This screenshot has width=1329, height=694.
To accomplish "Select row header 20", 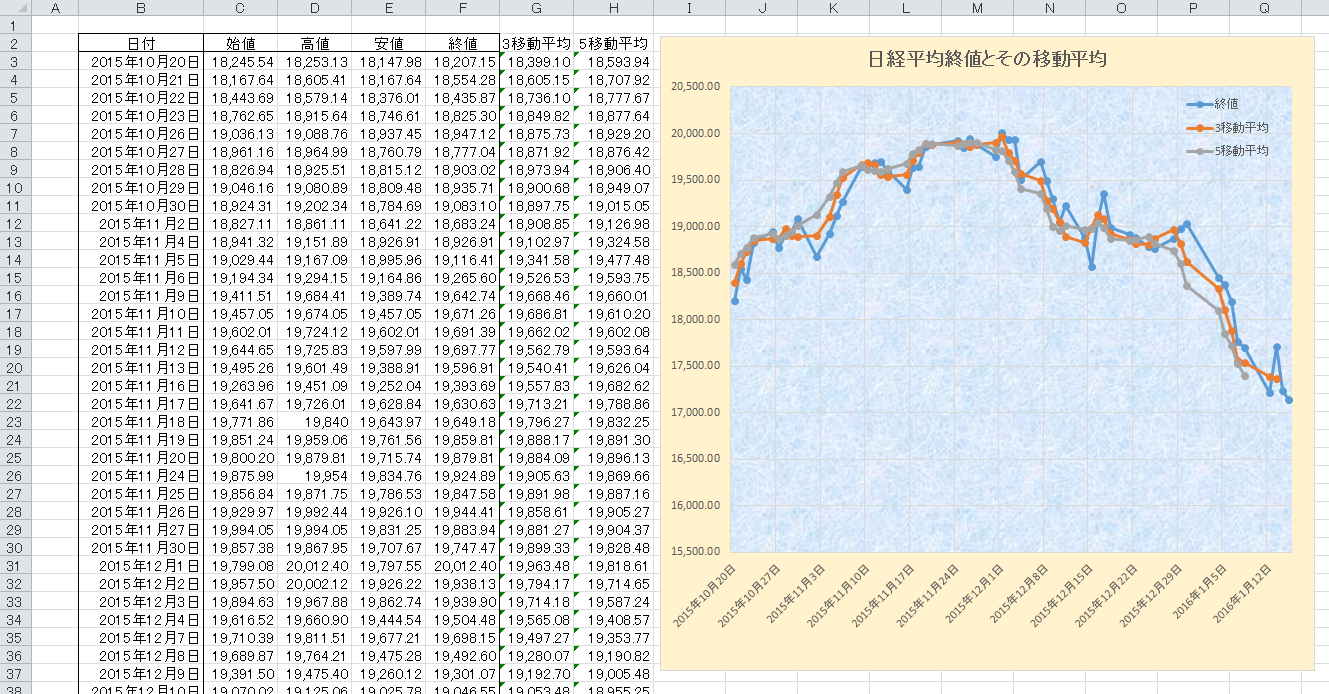I will pyautogui.click(x=16, y=367).
